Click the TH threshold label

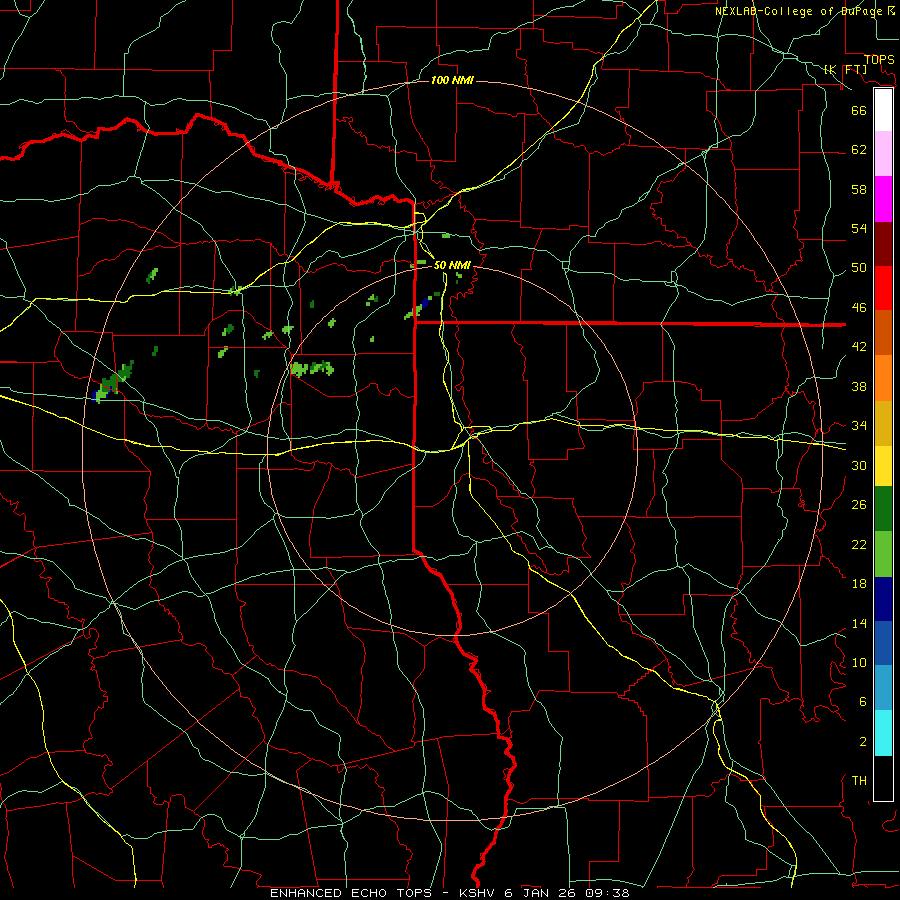pyautogui.click(x=859, y=781)
